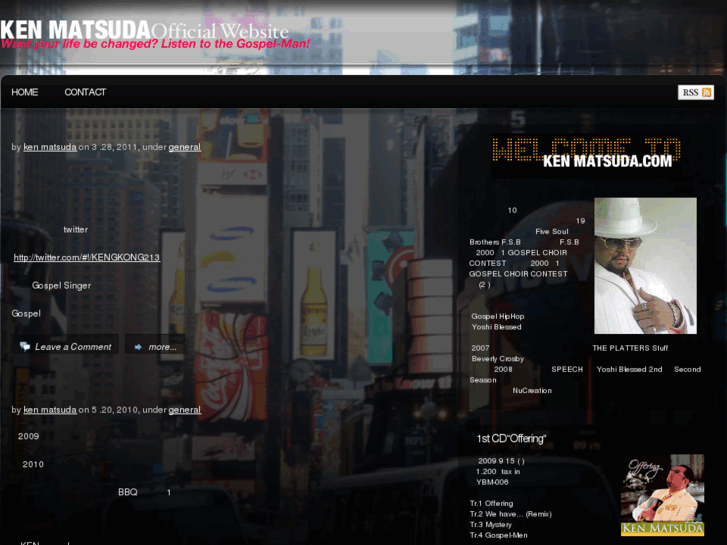Open general category link on 5.20, 2010 post
This screenshot has height=545, width=727.
[185, 410]
